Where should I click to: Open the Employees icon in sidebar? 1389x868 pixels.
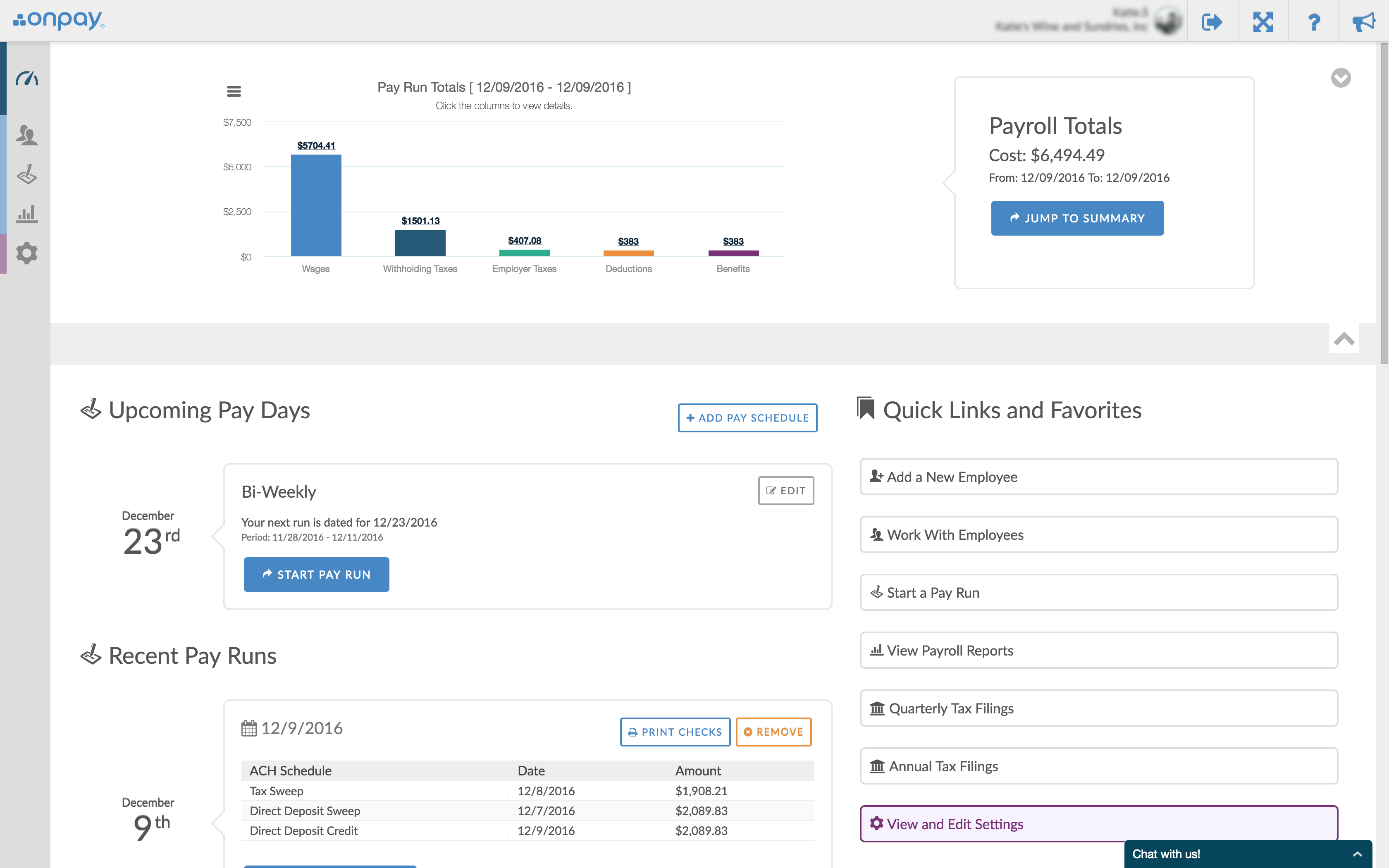tap(27, 135)
